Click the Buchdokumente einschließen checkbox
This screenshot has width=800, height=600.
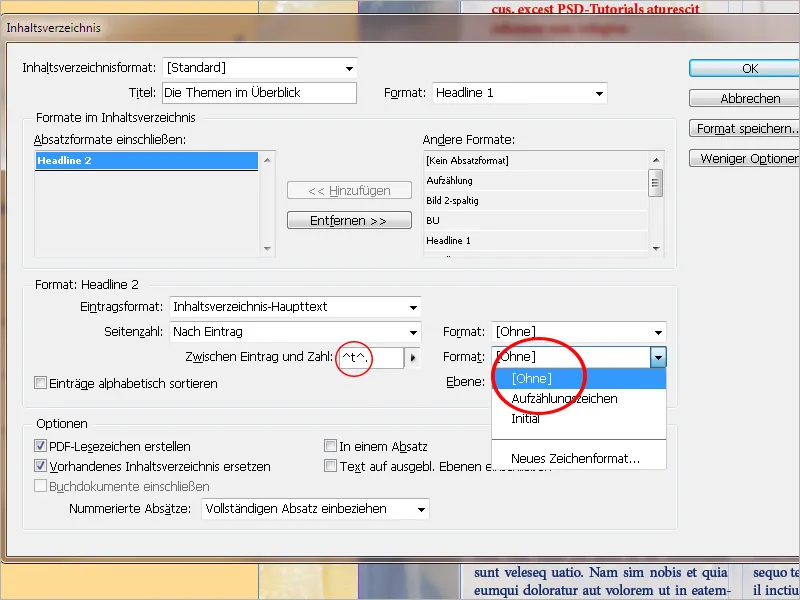pos(40,486)
